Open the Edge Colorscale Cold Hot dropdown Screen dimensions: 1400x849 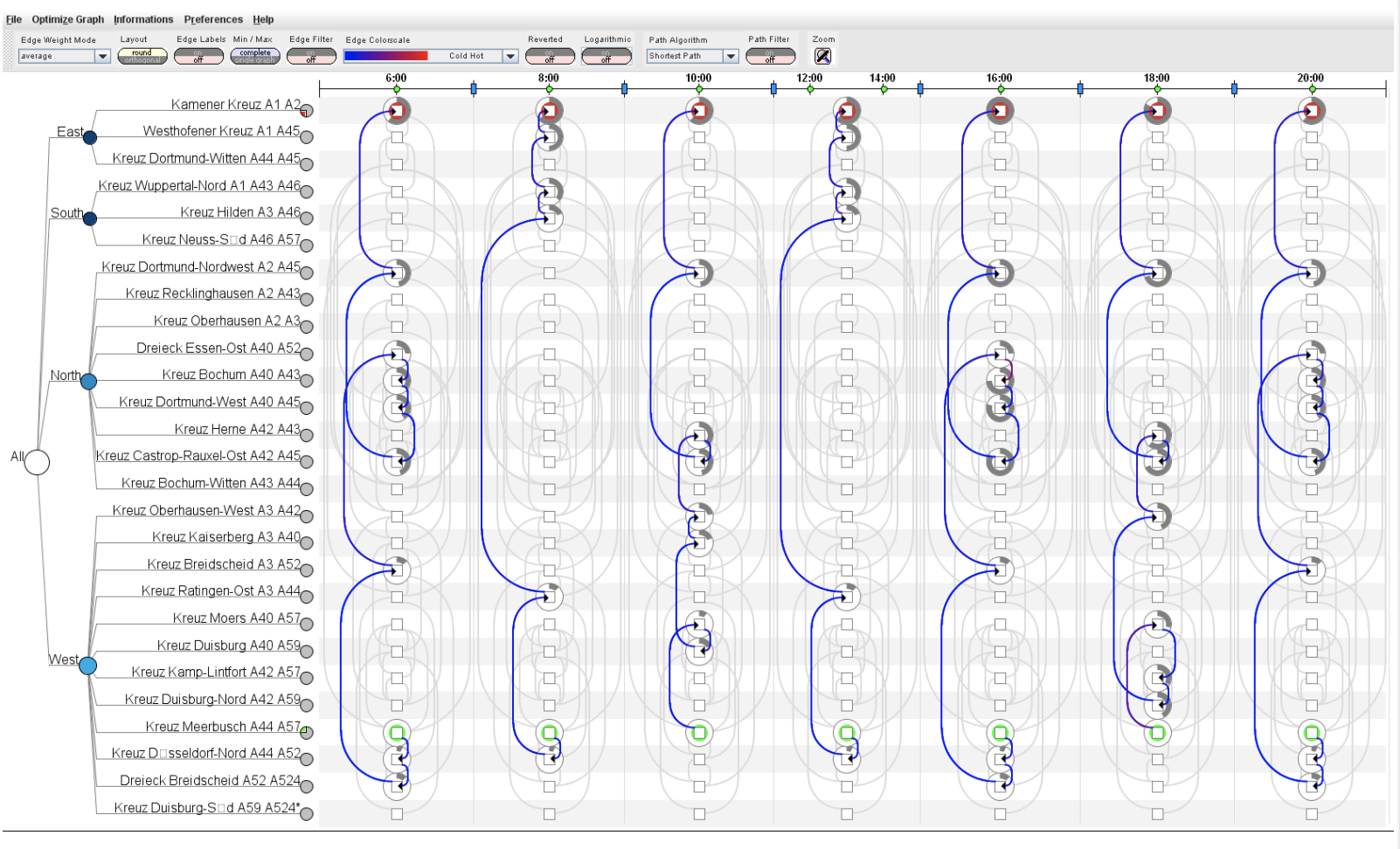(510, 56)
